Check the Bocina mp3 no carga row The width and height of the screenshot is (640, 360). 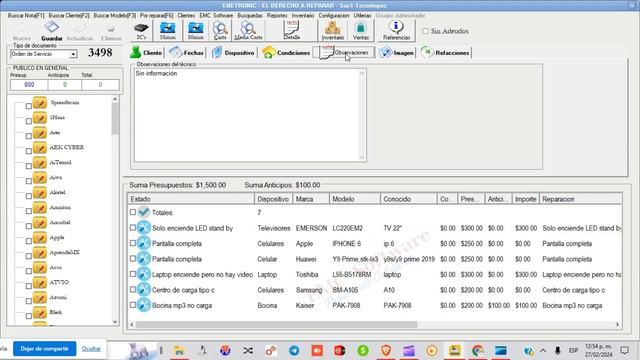133,305
